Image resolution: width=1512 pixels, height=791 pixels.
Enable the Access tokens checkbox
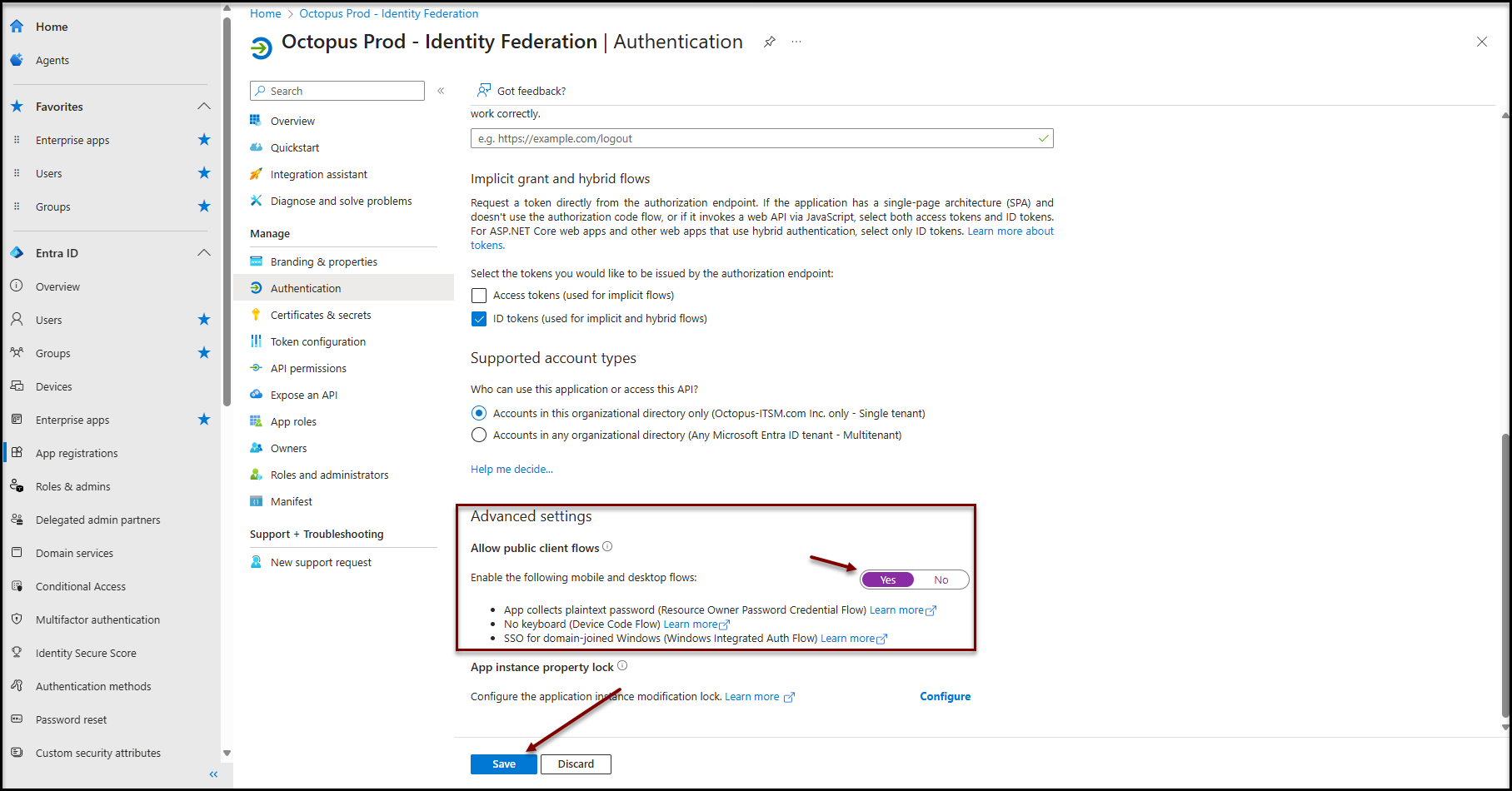(x=479, y=296)
